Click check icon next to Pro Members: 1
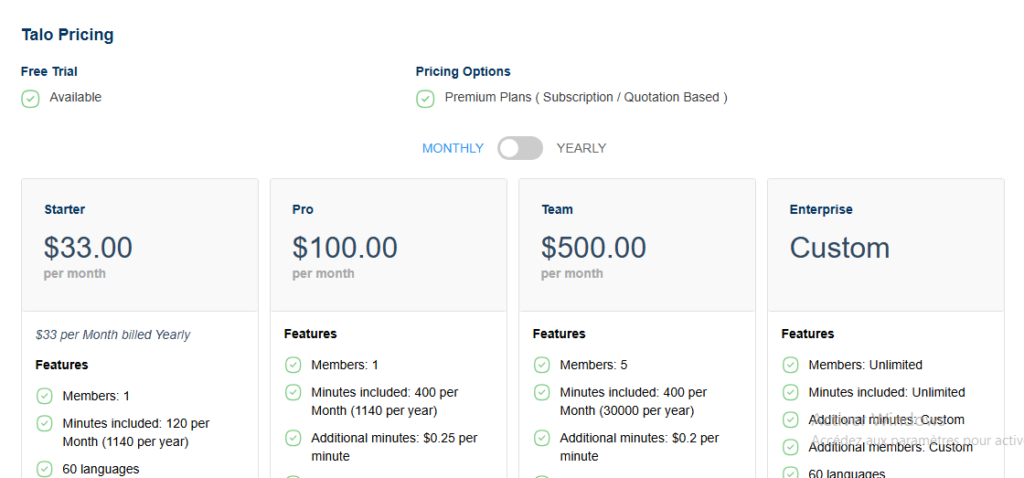This screenshot has height=478, width=1024. (x=293, y=365)
